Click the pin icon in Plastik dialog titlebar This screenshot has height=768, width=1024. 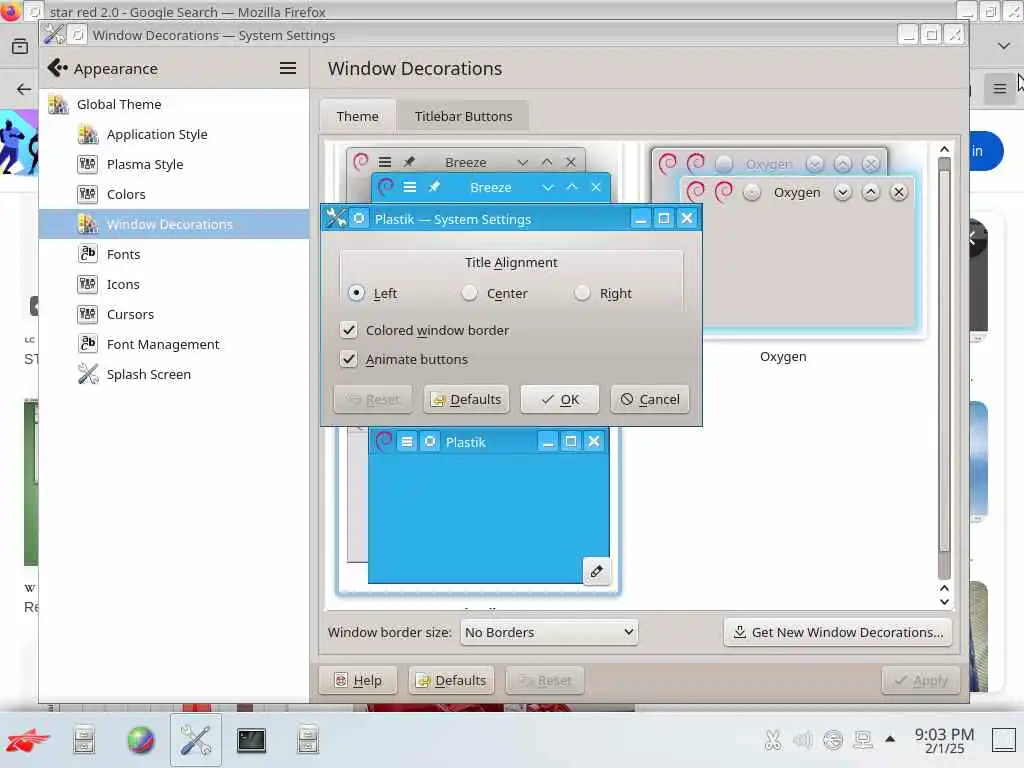pos(359,218)
